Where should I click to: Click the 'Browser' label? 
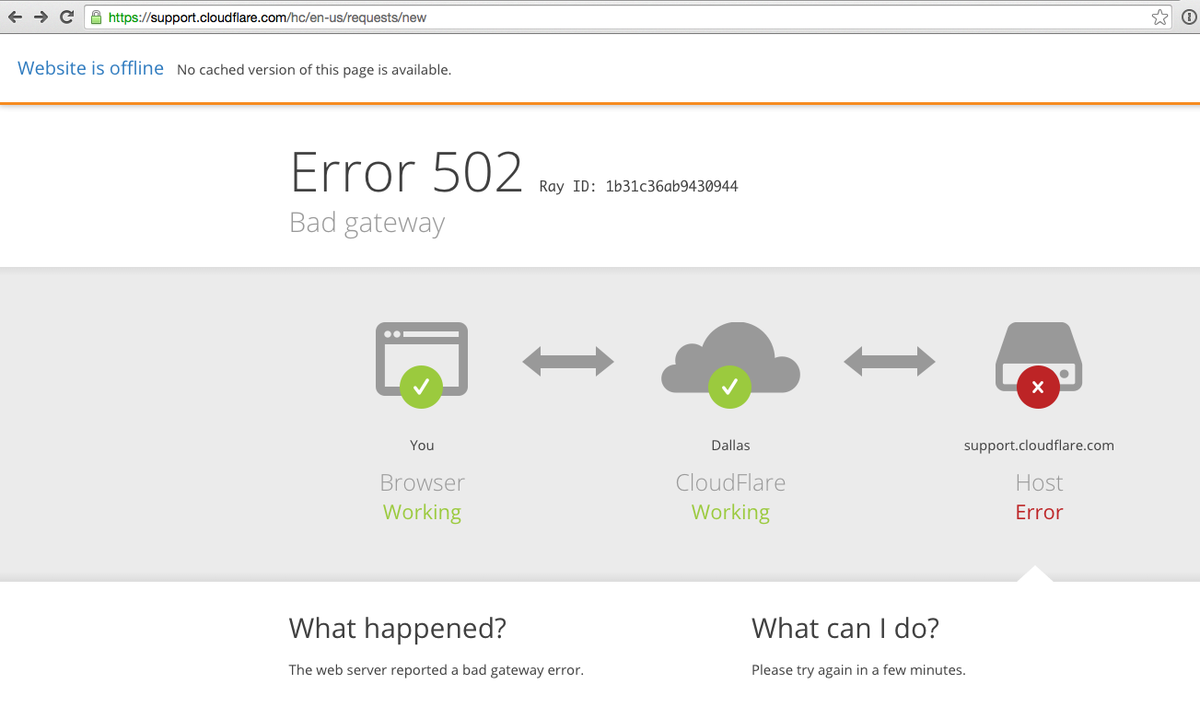[x=422, y=483]
